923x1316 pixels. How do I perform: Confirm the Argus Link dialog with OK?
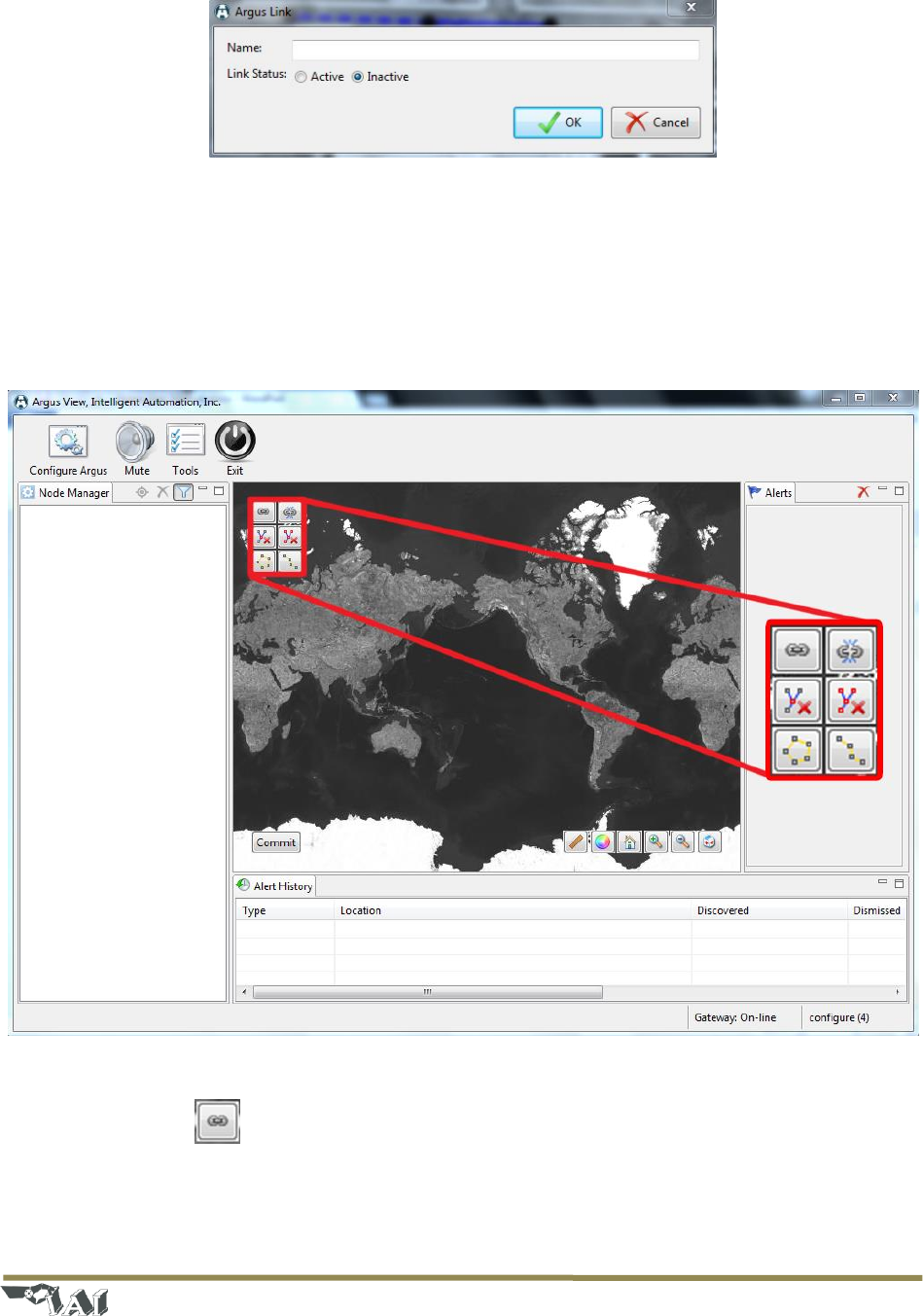point(558,123)
